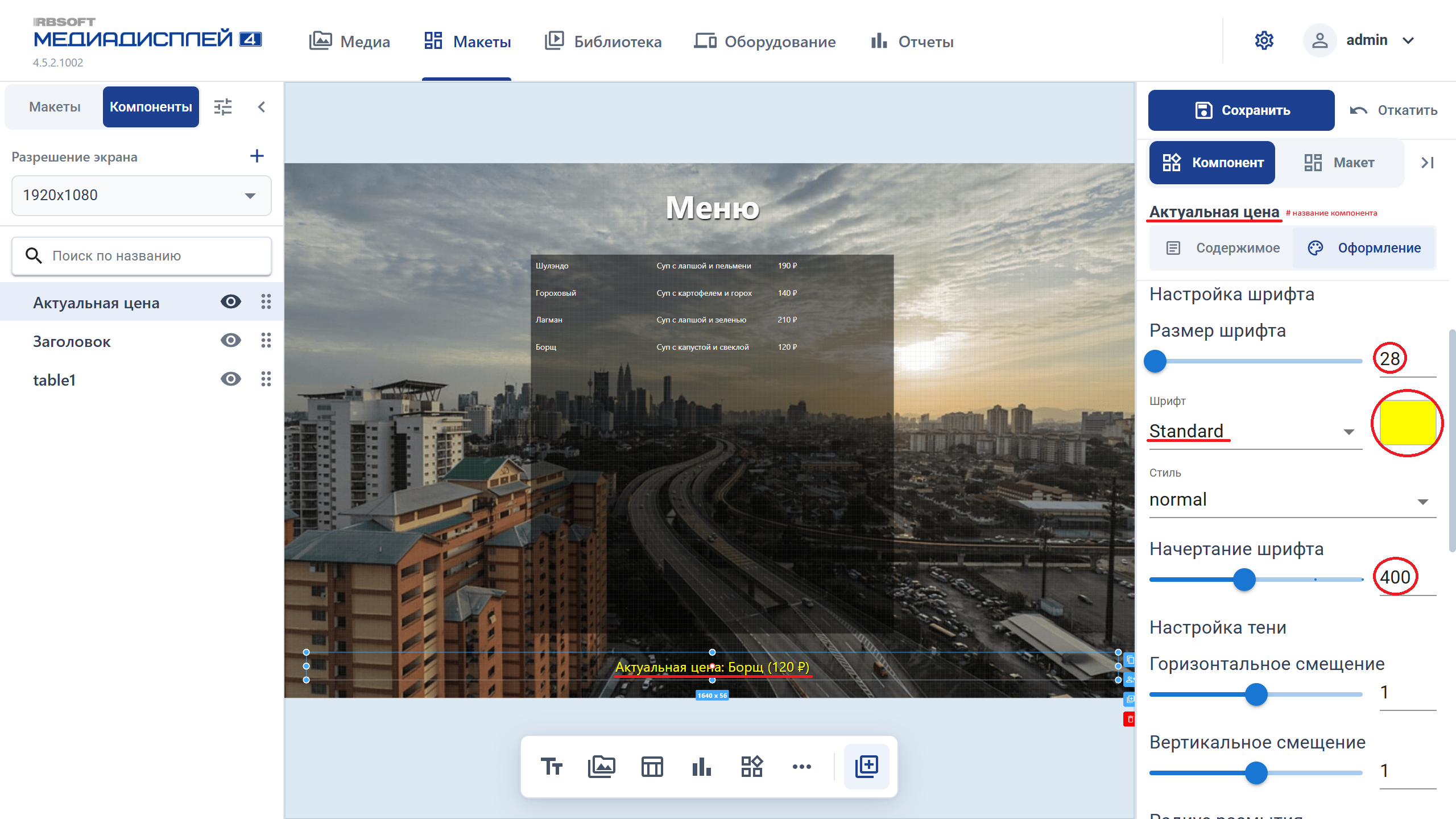The width and height of the screenshot is (1456, 819).
Task: Click Горизонтальное смещение slider handle
Action: coord(1256,694)
